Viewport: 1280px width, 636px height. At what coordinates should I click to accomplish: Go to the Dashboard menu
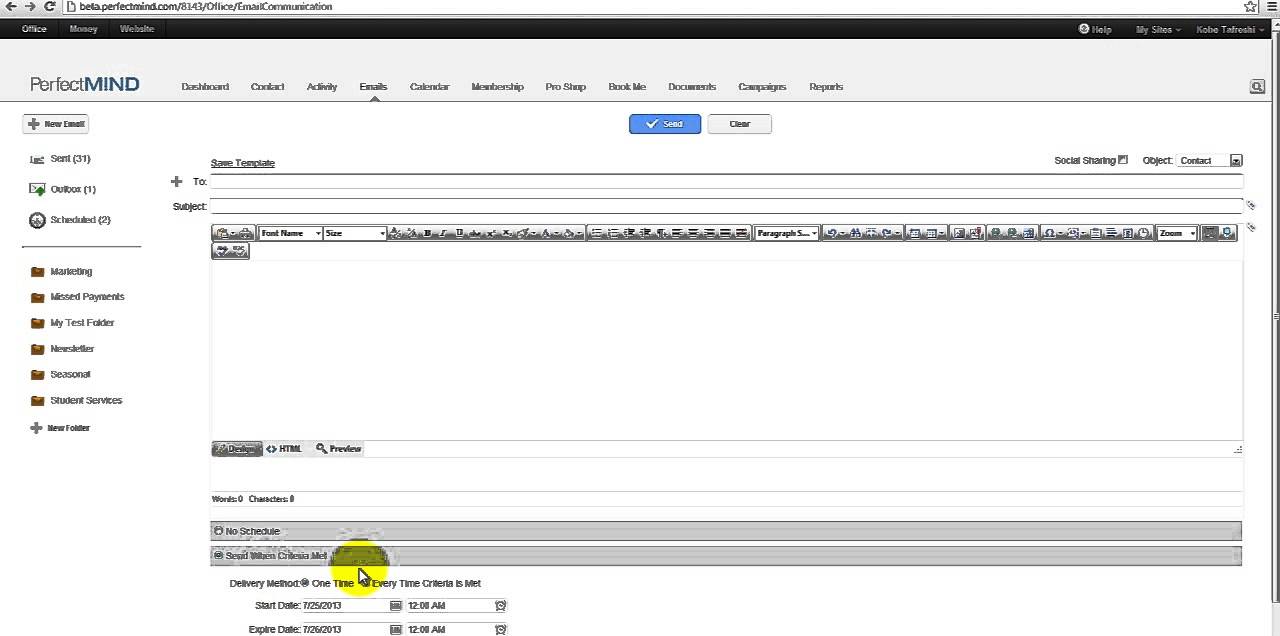click(205, 87)
